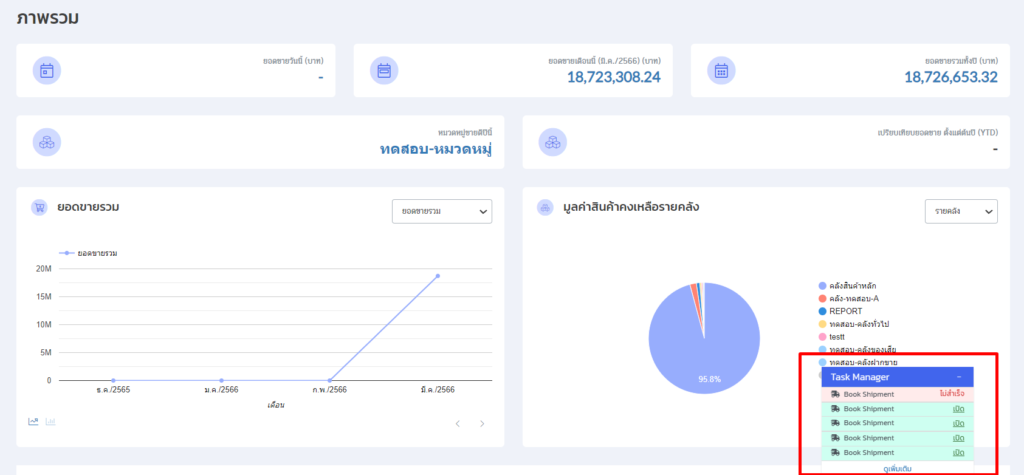Click the icon beside มูลค่าสินค้าคงเหลือรายคลัง title
Viewport: 1024px width, 475px height.
click(545, 208)
